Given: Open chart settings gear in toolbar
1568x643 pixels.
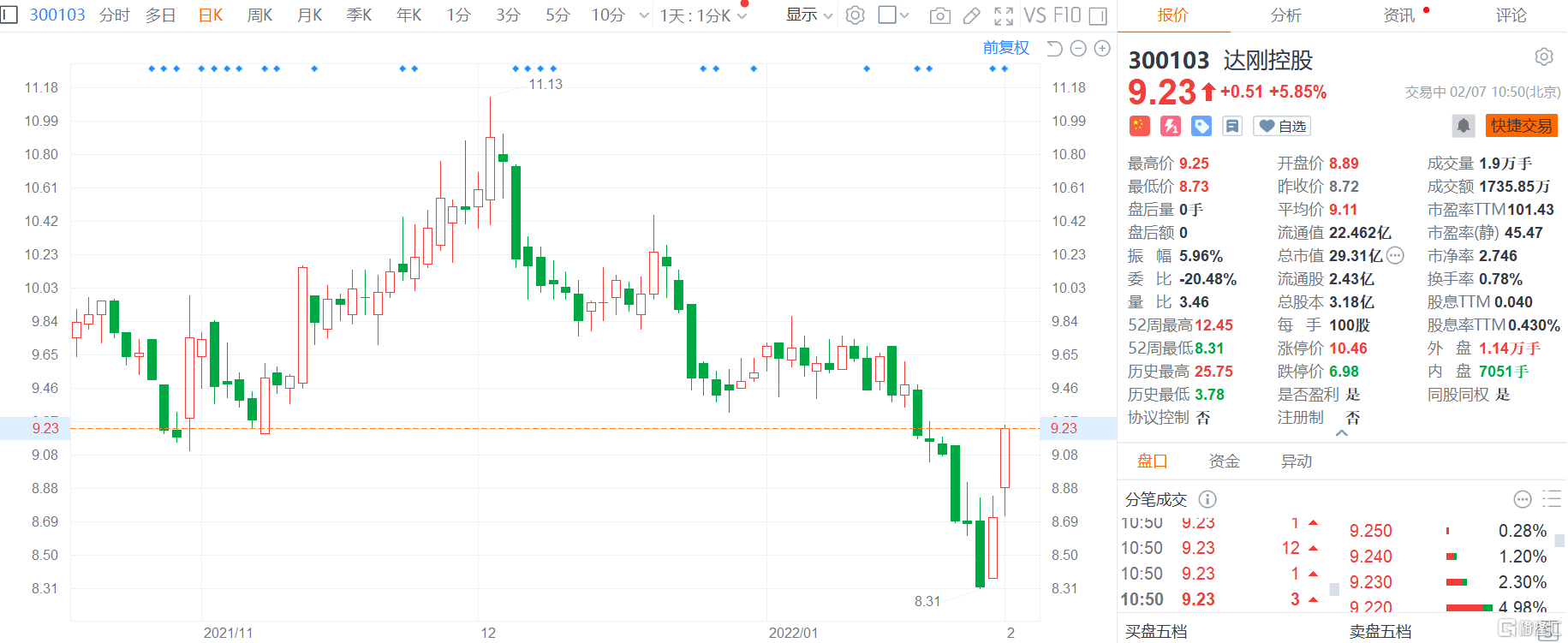Looking at the screenshot, I should coord(855,15).
